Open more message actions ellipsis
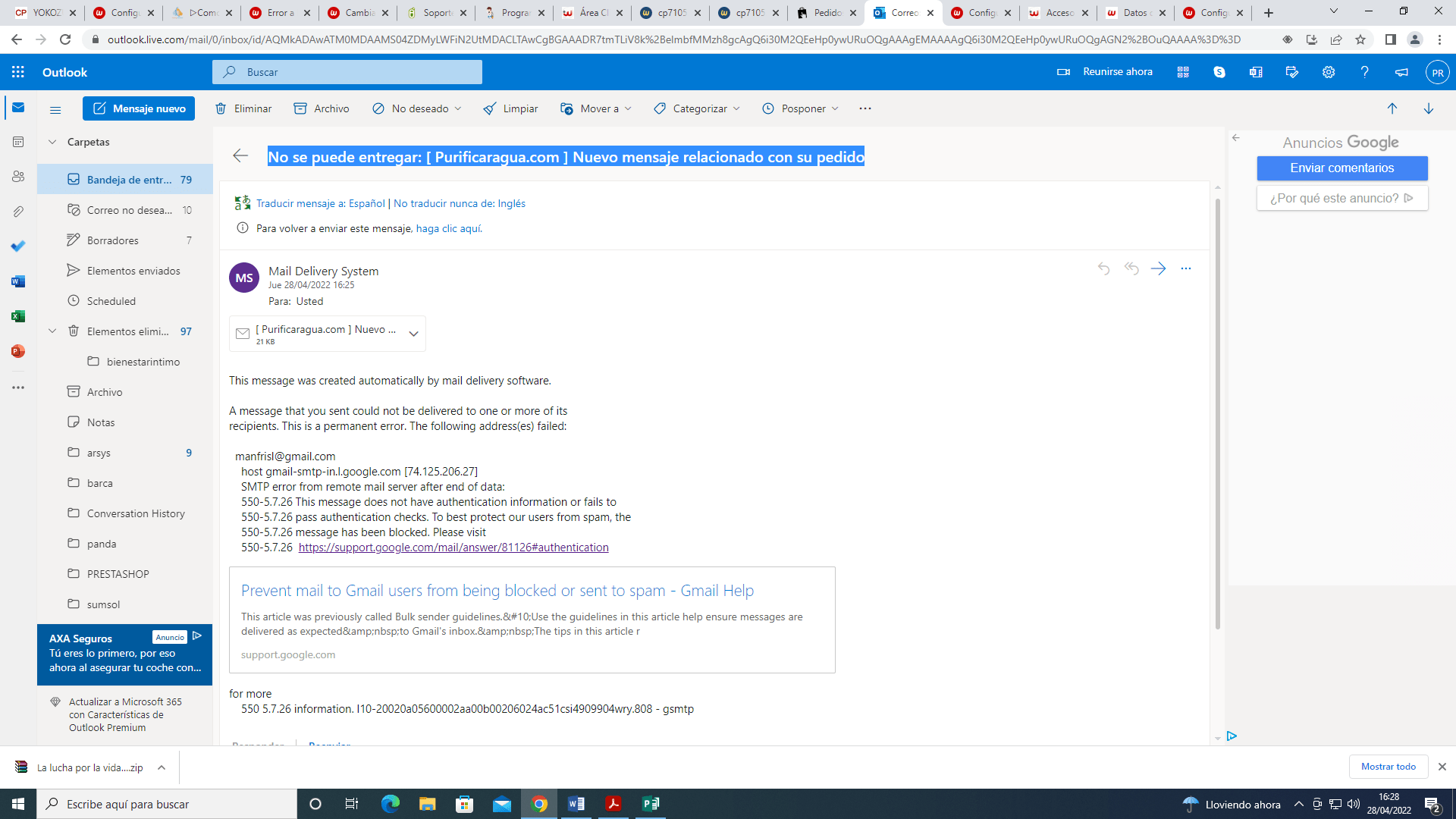This screenshot has width=1456, height=819. coord(1186,268)
